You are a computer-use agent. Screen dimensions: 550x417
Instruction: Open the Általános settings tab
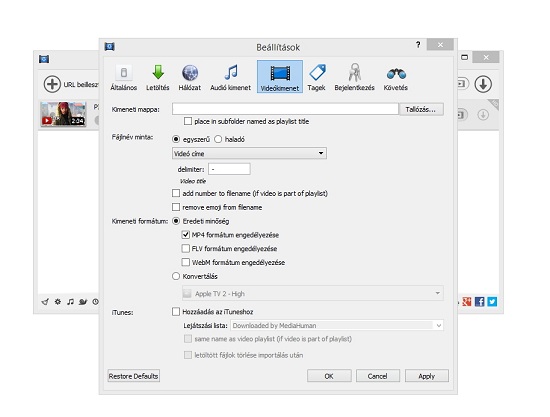click(x=123, y=78)
